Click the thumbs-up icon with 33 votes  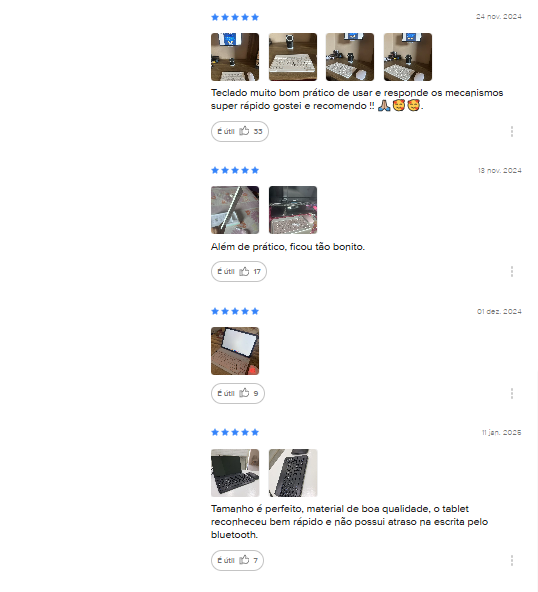(244, 131)
